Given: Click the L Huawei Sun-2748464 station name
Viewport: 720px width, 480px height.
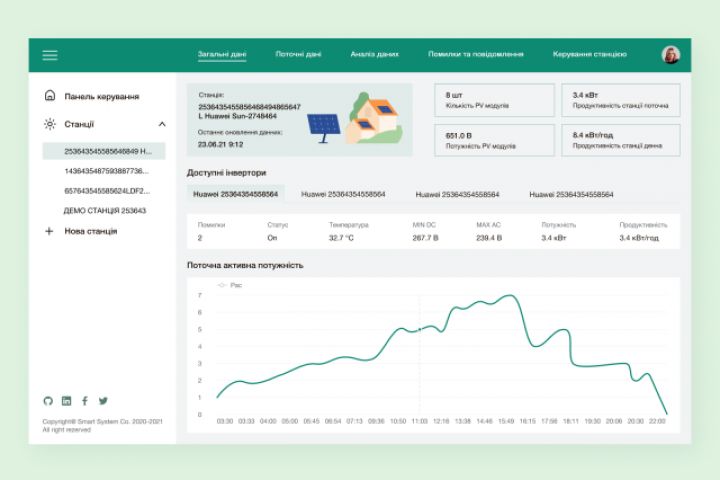Looking at the screenshot, I should pos(237,116).
